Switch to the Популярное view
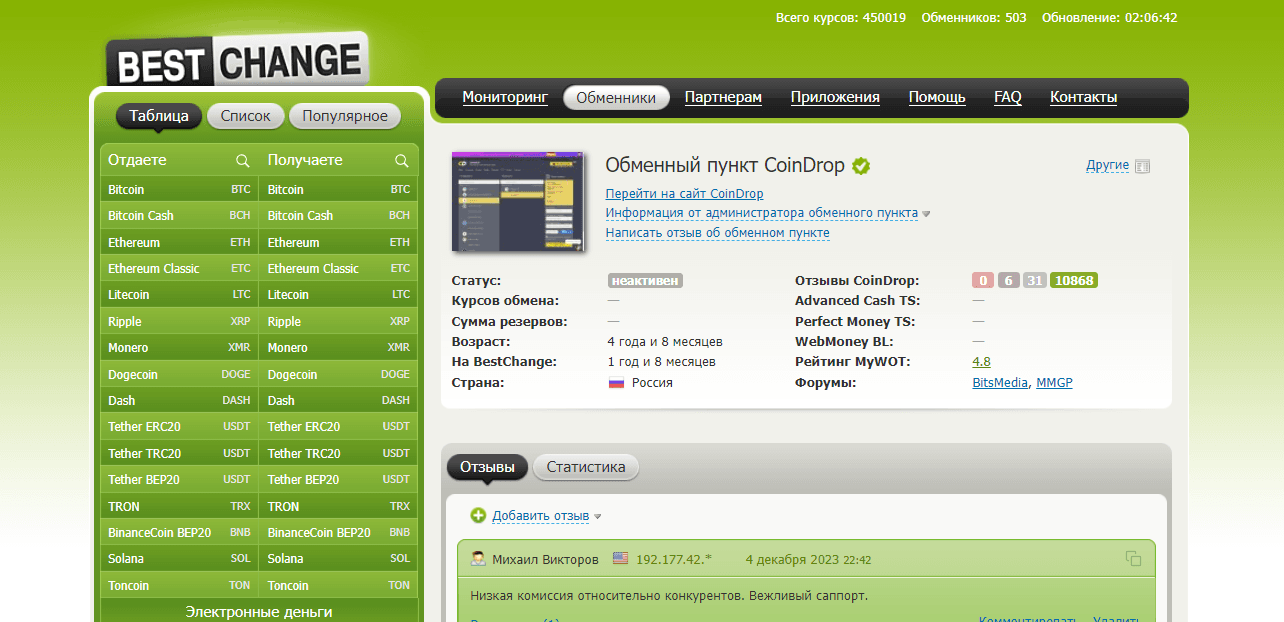 pyautogui.click(x=345, y=116)
